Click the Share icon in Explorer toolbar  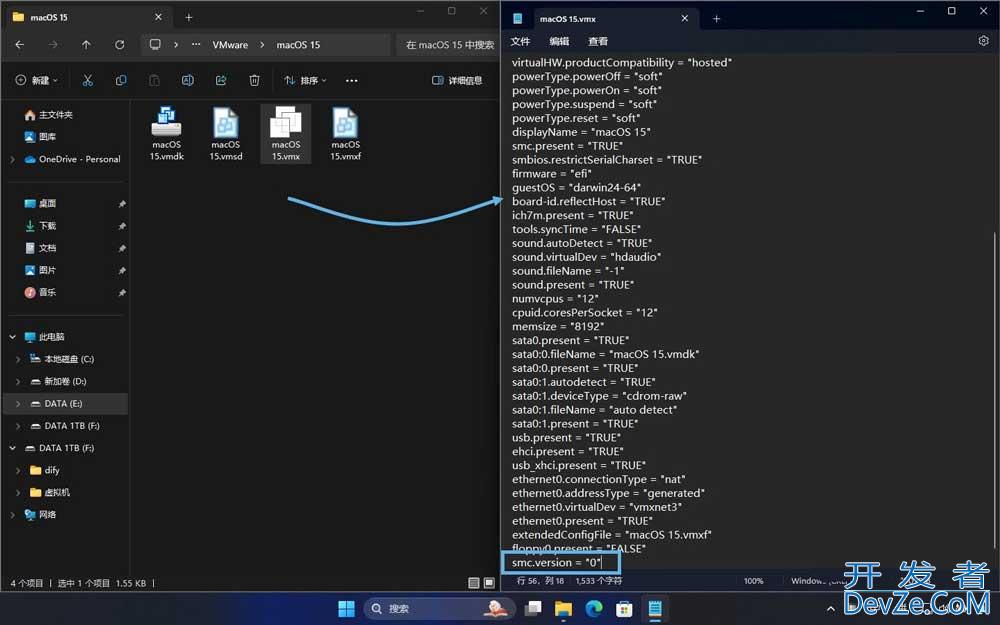(x=221, y=80)
